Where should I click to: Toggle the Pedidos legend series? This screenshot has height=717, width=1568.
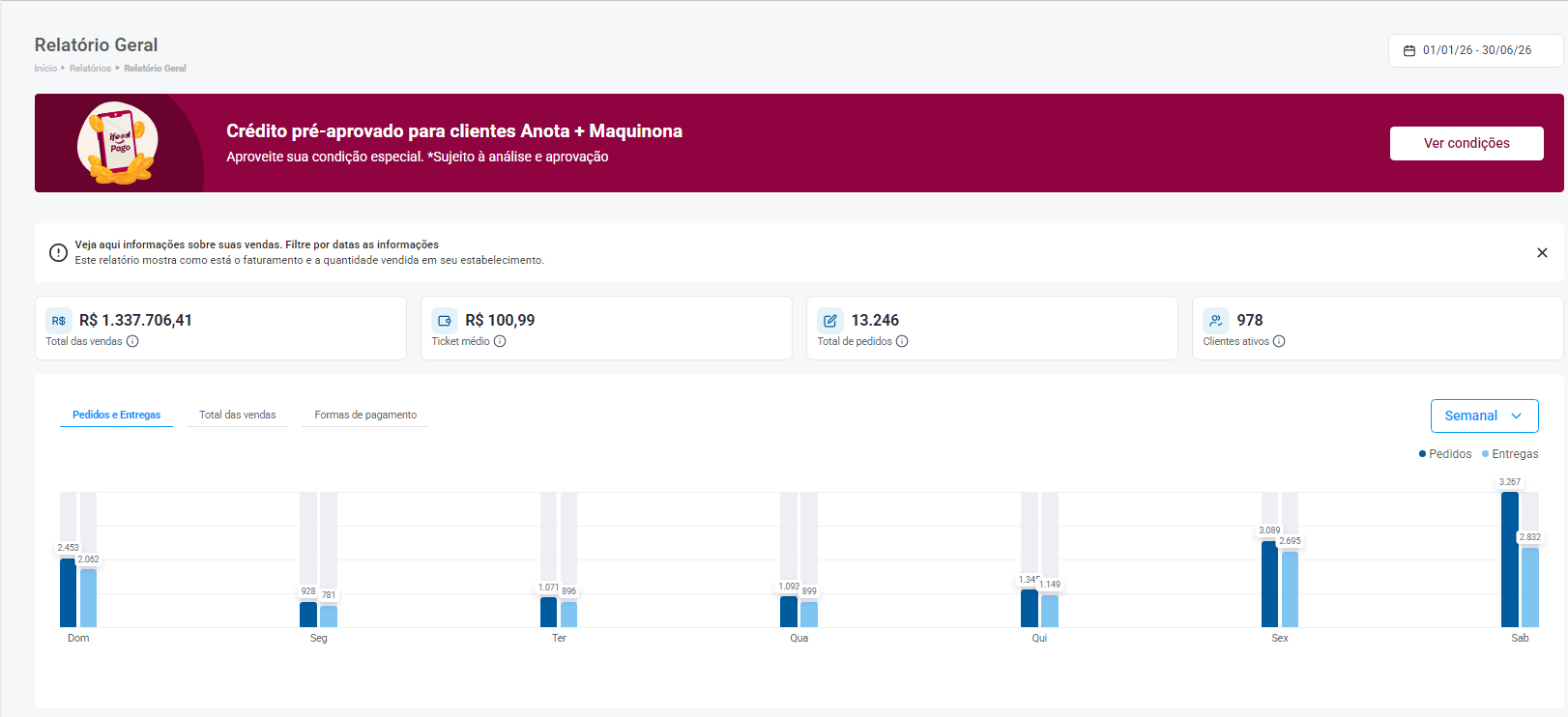(1445, 454)
